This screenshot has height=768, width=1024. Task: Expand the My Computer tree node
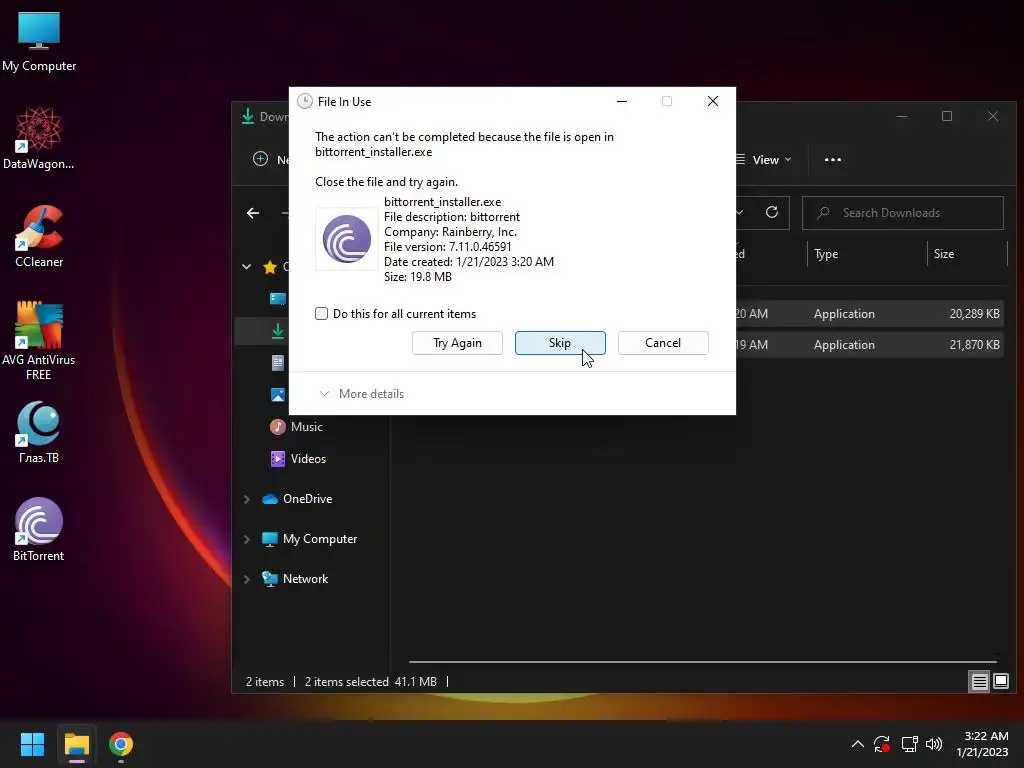[247, 539]
